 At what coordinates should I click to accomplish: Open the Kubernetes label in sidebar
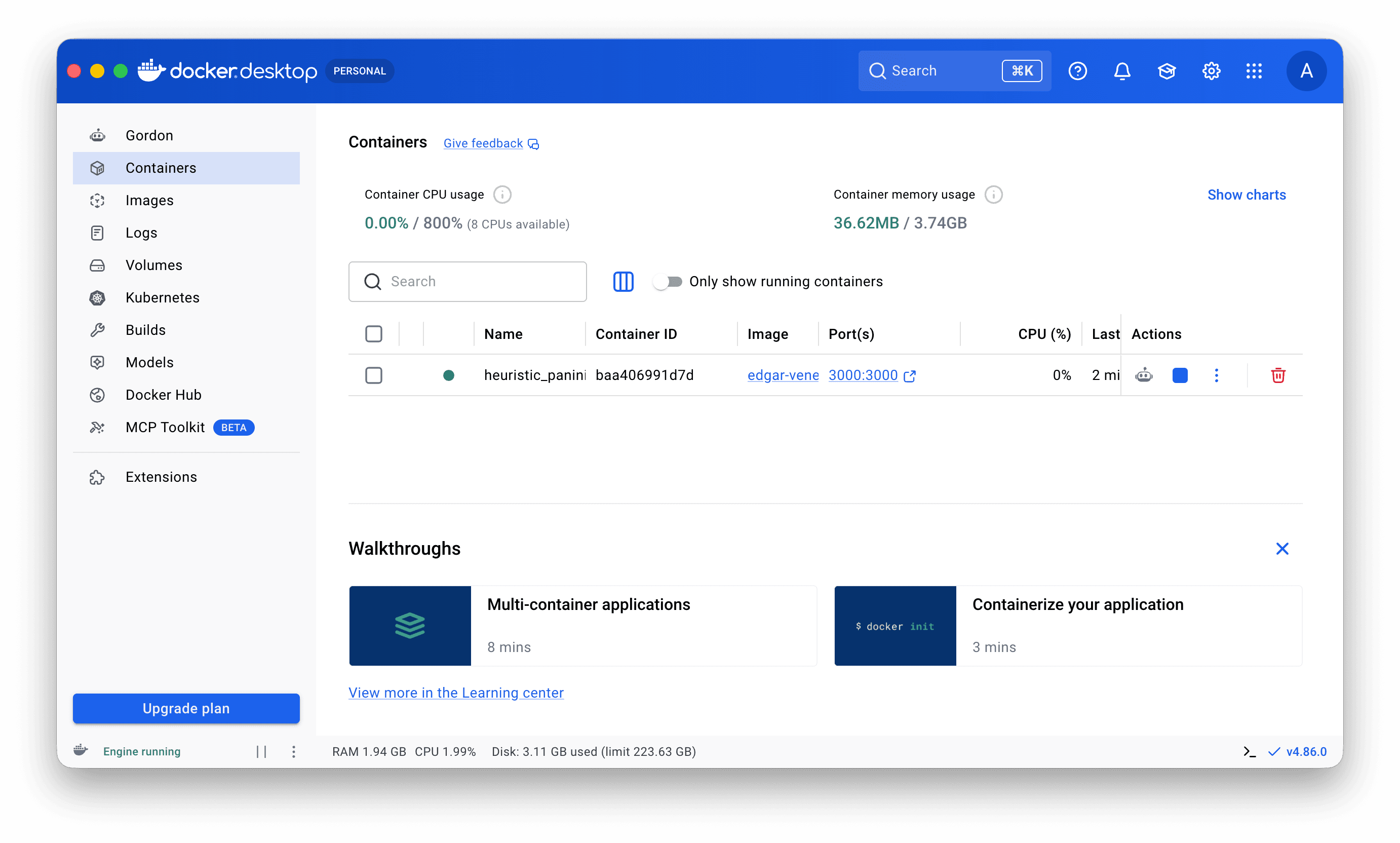point(163,298)
